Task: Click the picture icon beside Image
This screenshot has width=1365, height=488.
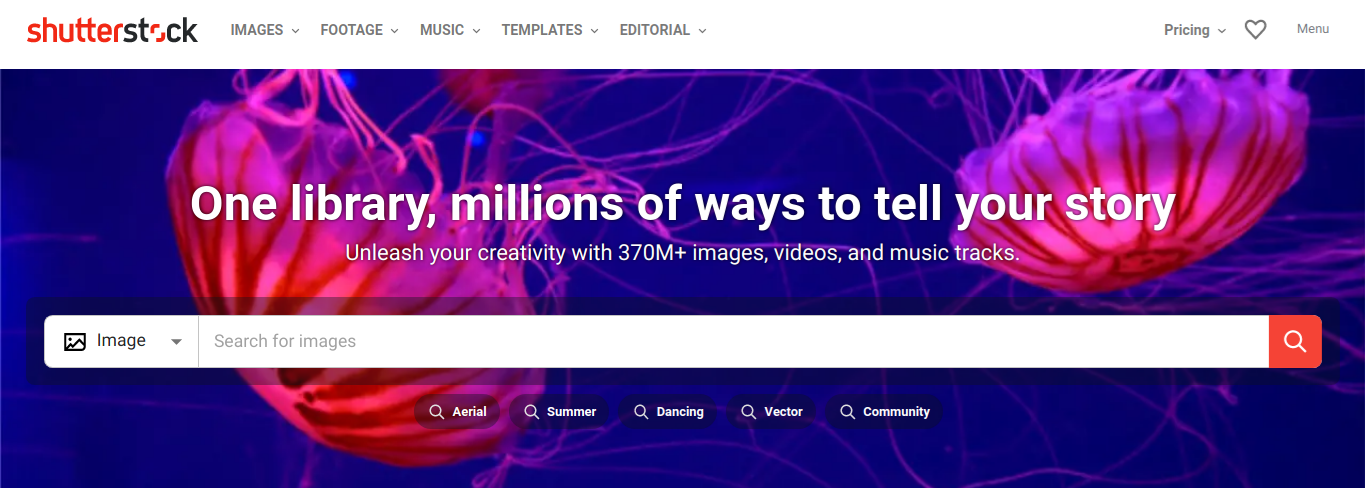Action: 75,341
